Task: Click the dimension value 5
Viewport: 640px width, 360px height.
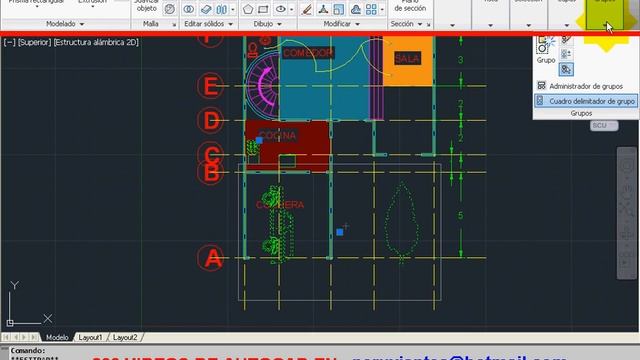Action: [460, 215]
